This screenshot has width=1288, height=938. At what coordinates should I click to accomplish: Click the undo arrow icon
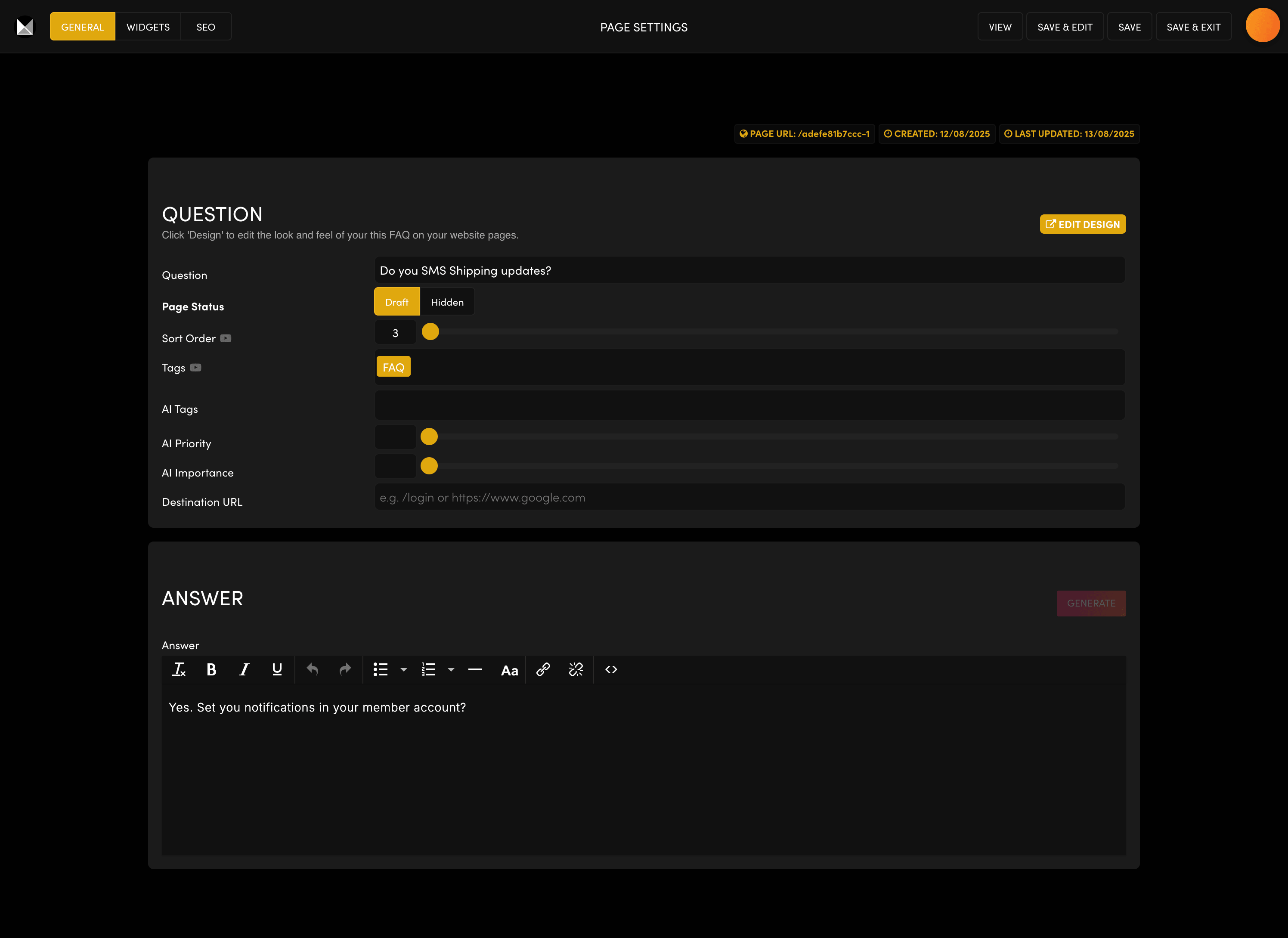click(x=313, y=669)
